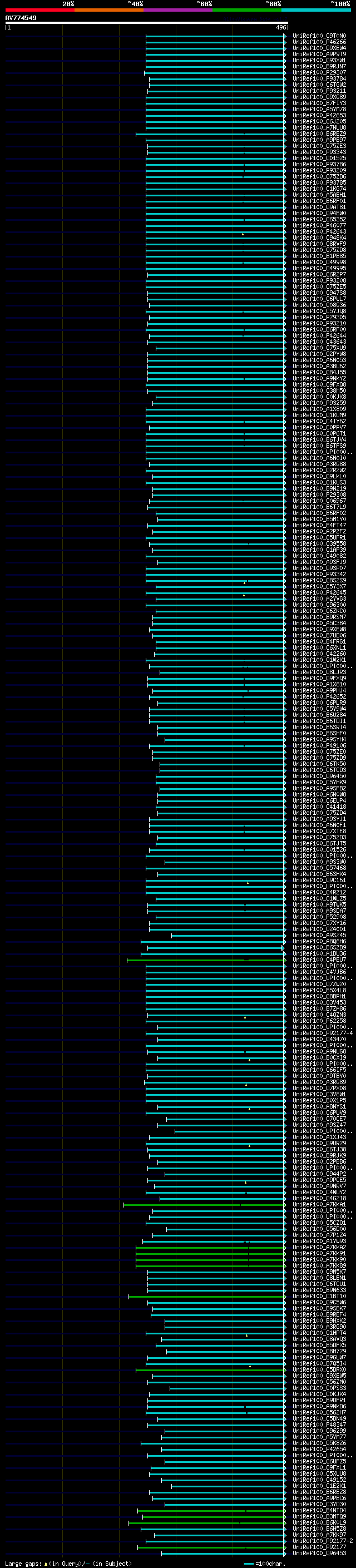This screenshot has height=1568, width=356.
Task: Open hit UniRef100_B7ZA86
Action: pos(319,1008)
